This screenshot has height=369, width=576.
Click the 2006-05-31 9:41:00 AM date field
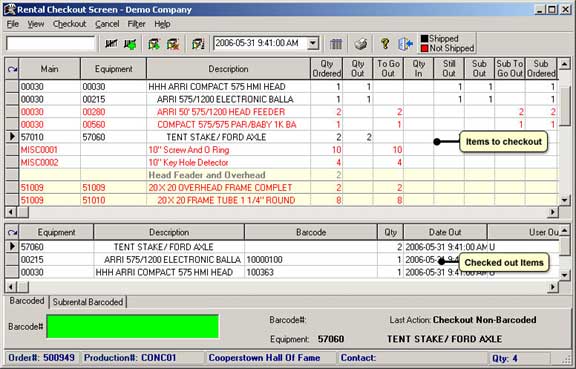point(260,43)
